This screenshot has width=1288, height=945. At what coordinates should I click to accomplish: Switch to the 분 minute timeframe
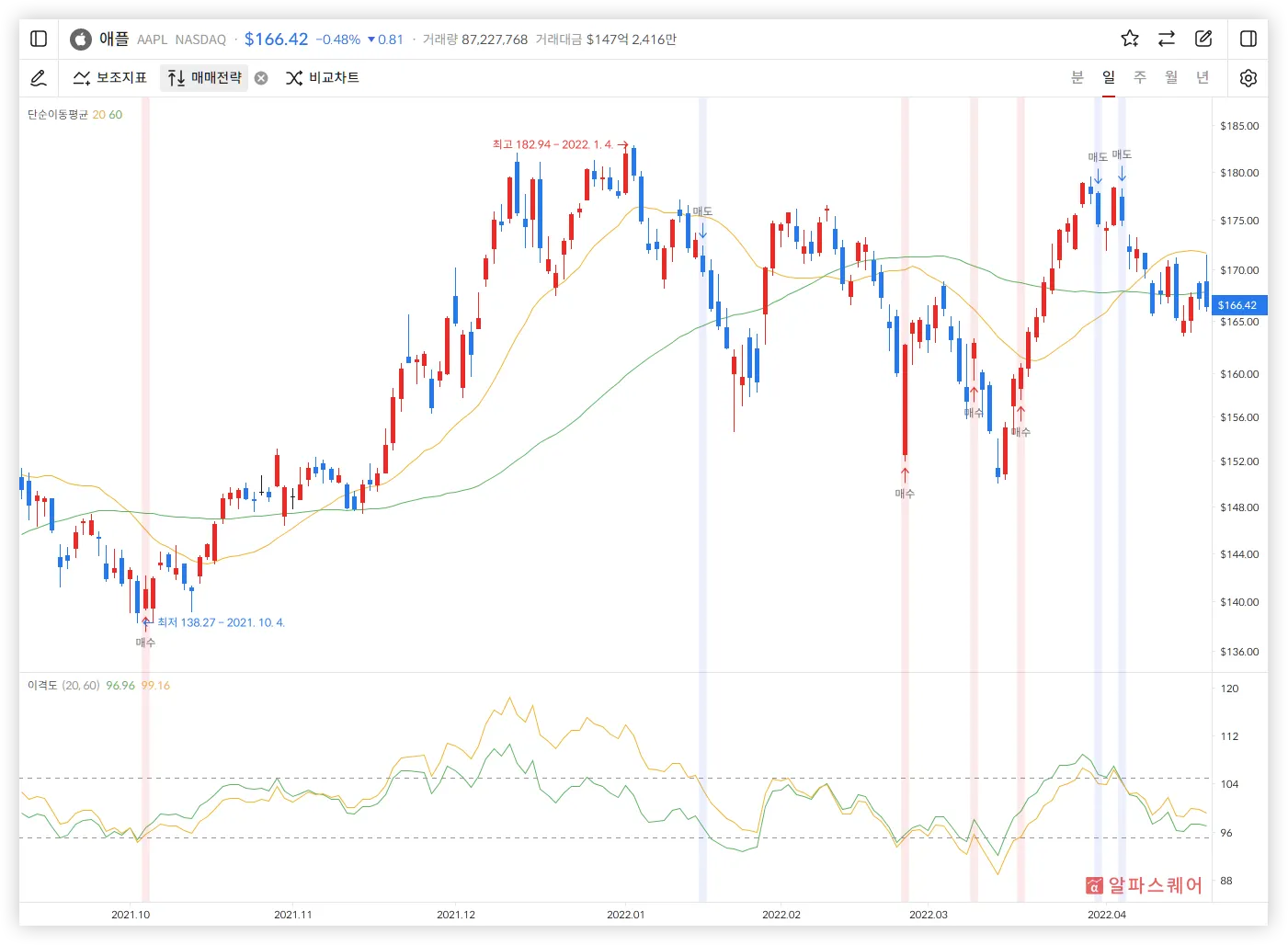(1077, 77)
